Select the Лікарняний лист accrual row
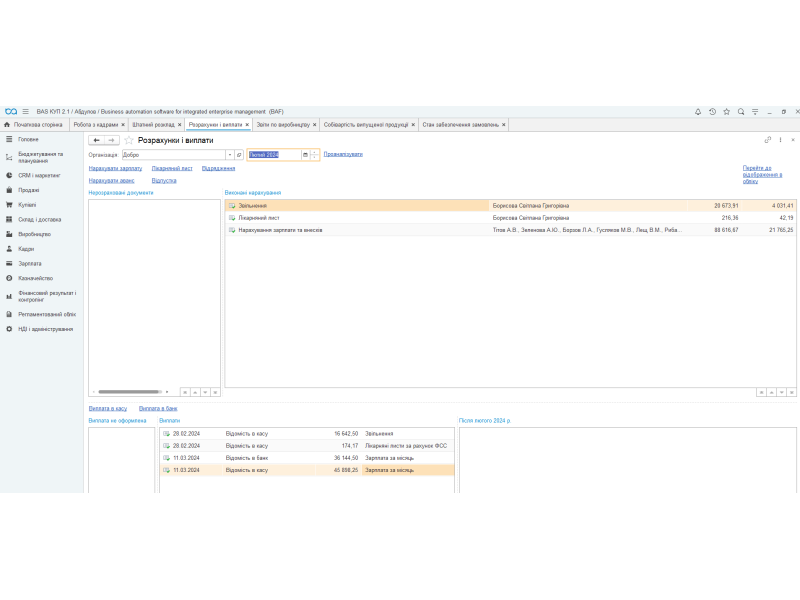 click(510, 218)
